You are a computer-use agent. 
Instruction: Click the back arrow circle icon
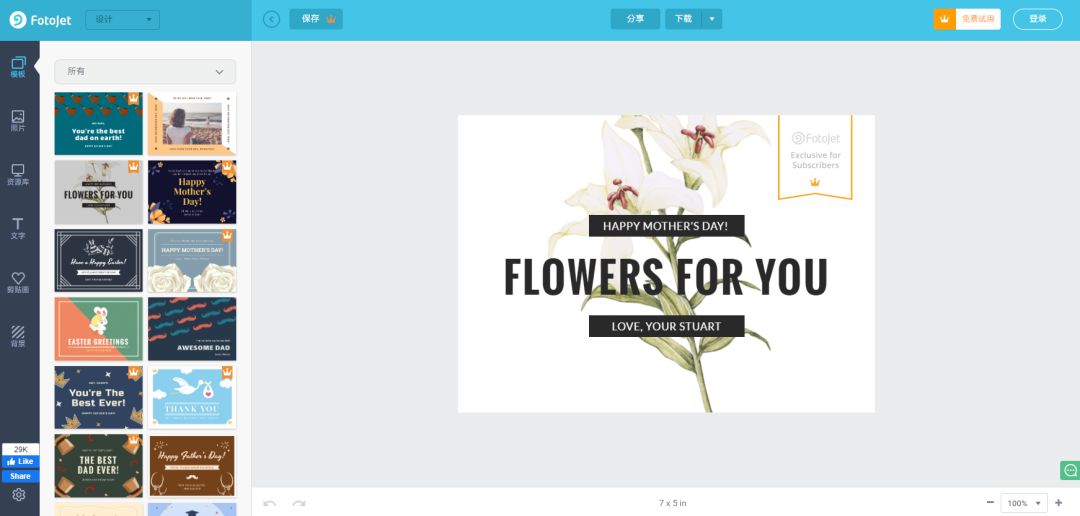pyautogui.click(x=271, y=19)
